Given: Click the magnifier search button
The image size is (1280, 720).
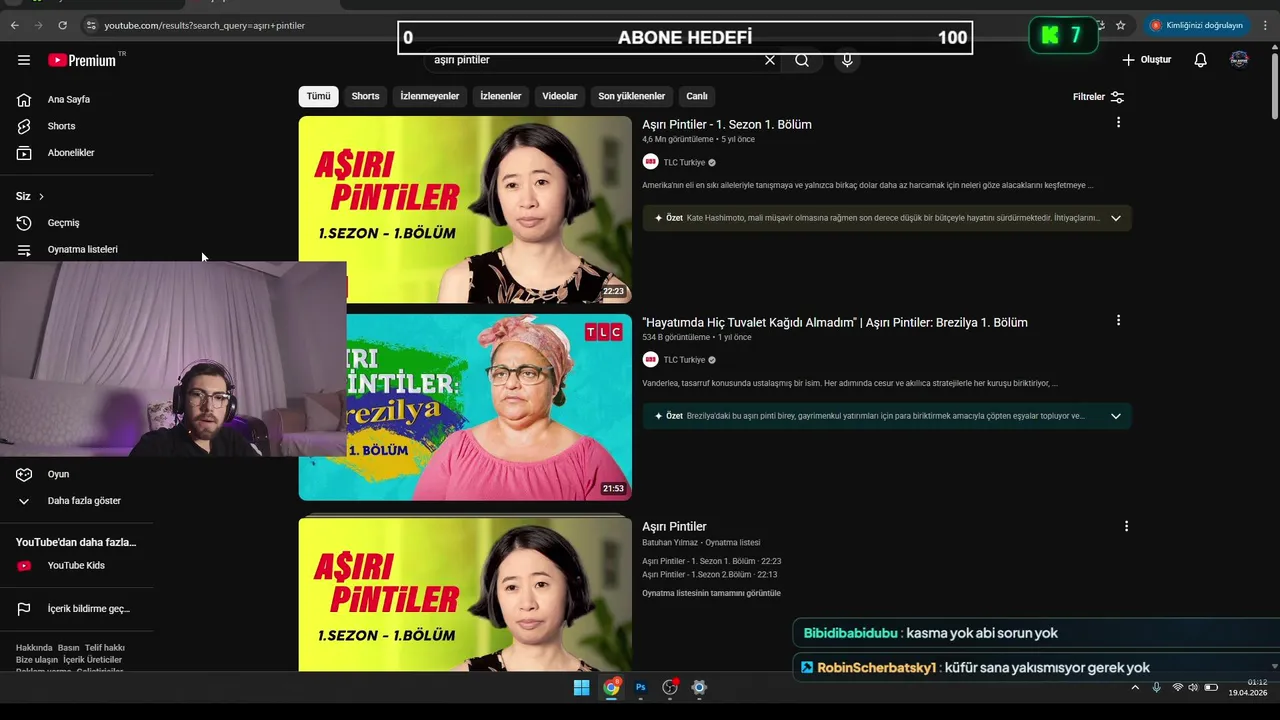Looking at the screenshot, I should (x=802, y=60).
